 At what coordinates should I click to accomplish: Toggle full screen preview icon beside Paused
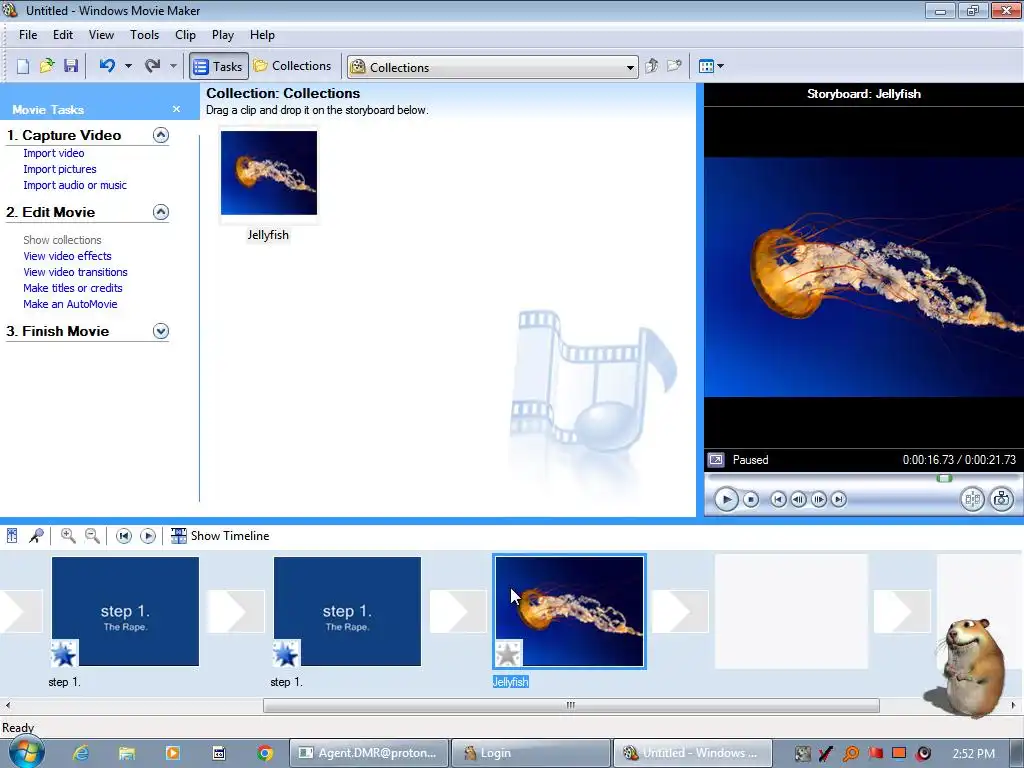(716, 460)
